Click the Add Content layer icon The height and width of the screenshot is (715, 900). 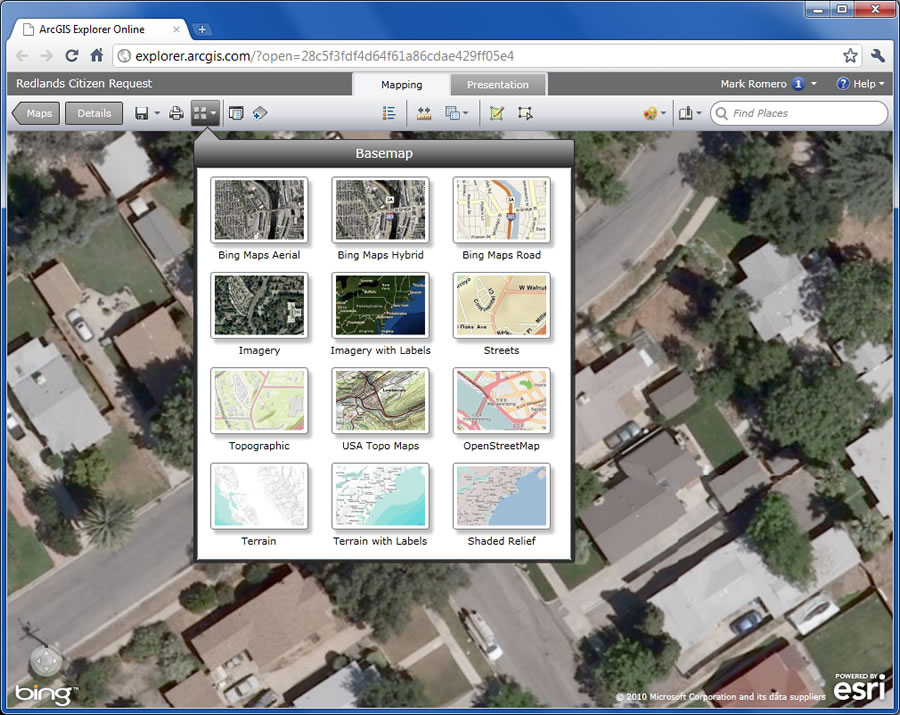tap(259, 113)
